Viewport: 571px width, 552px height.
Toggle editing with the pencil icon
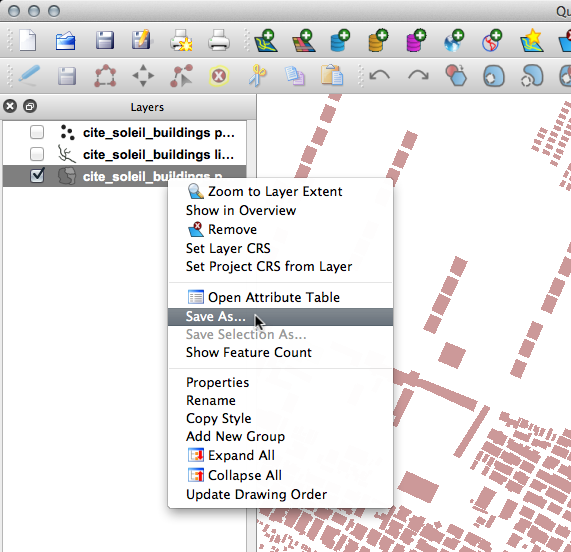click(29, 75)
